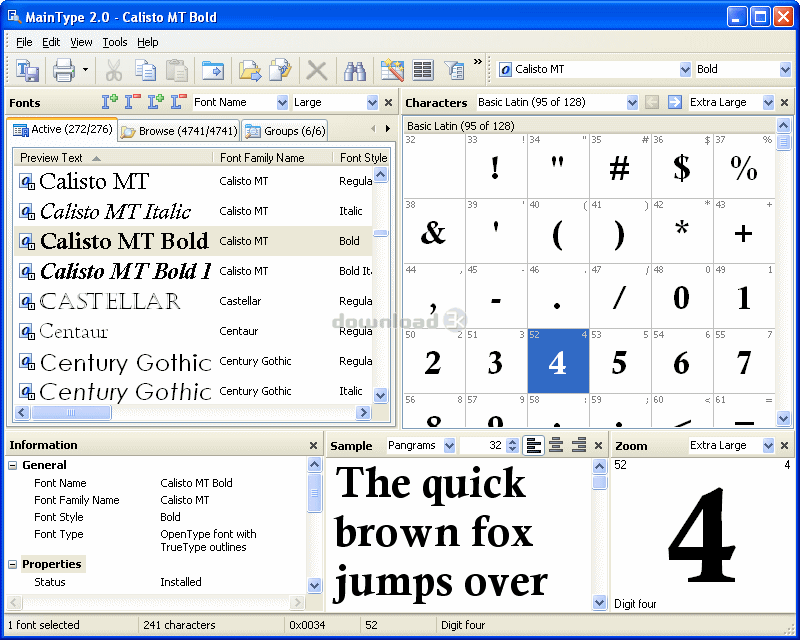Select the dollar sign character cell 36
Image resolution: width=800 pixels, height=640 pixels.
click(x=682, y=166)
